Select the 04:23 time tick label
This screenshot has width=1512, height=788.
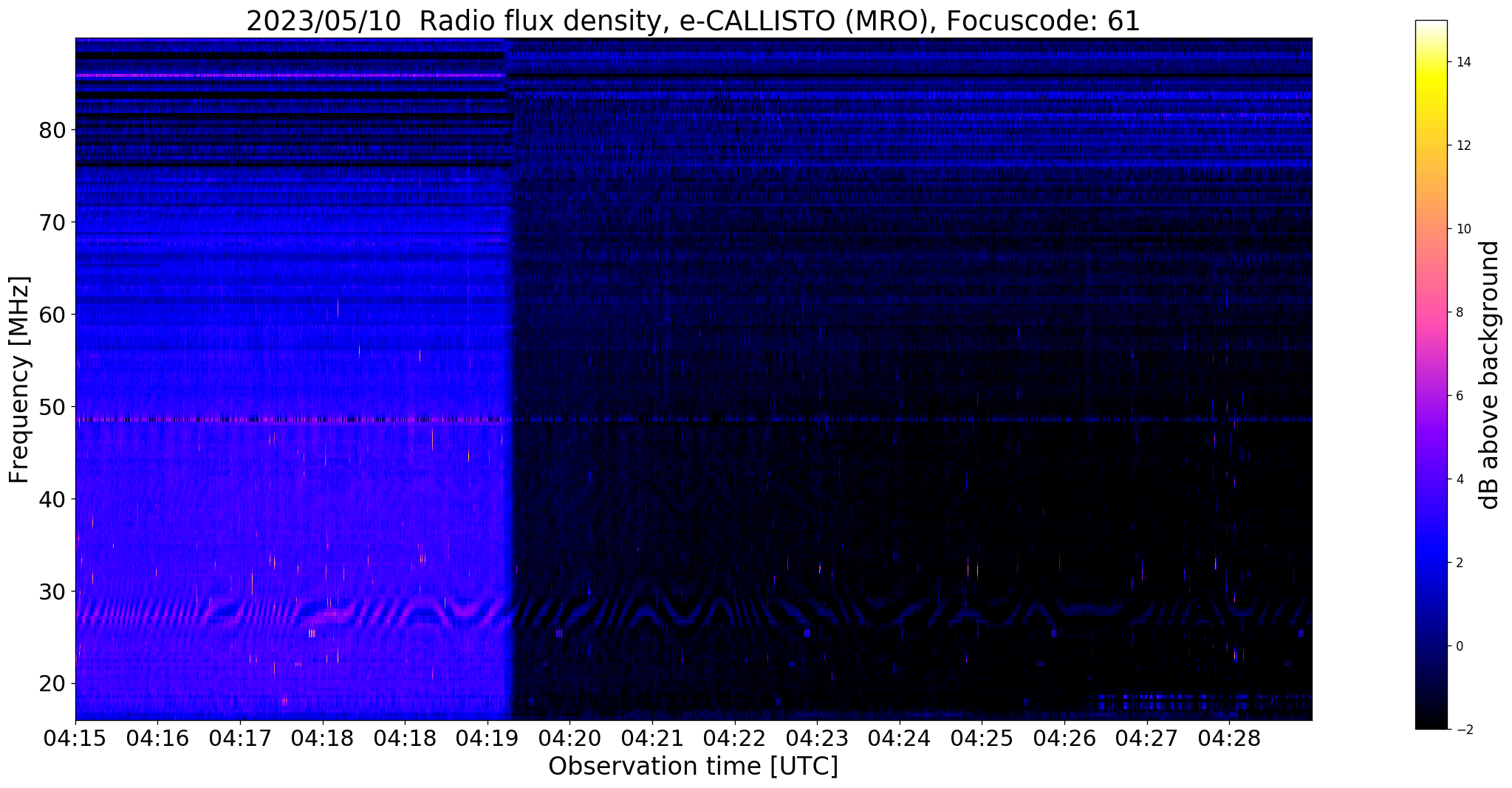click(x=817, y=738)
